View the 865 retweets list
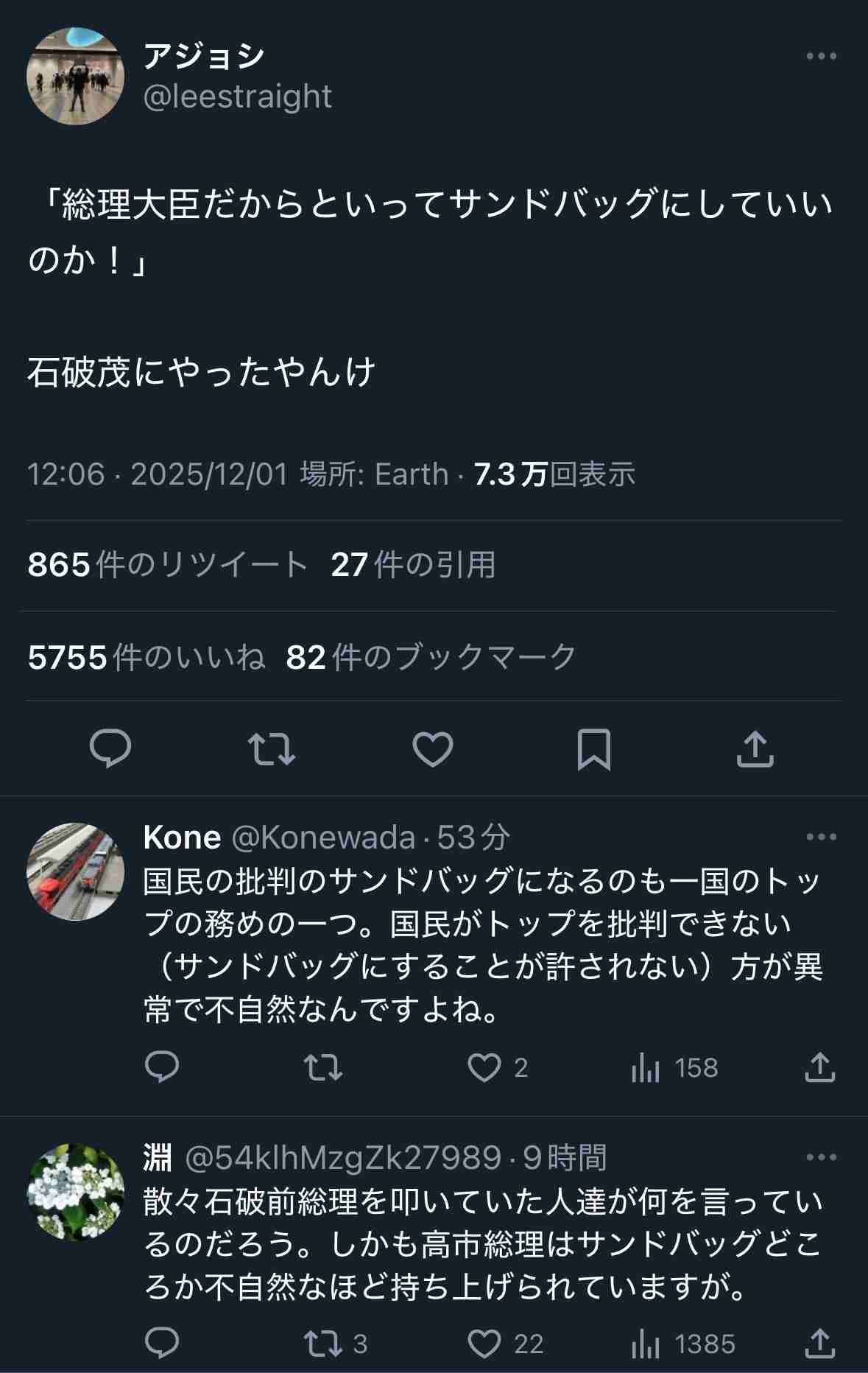868x1373 pixels. point(167,565)
